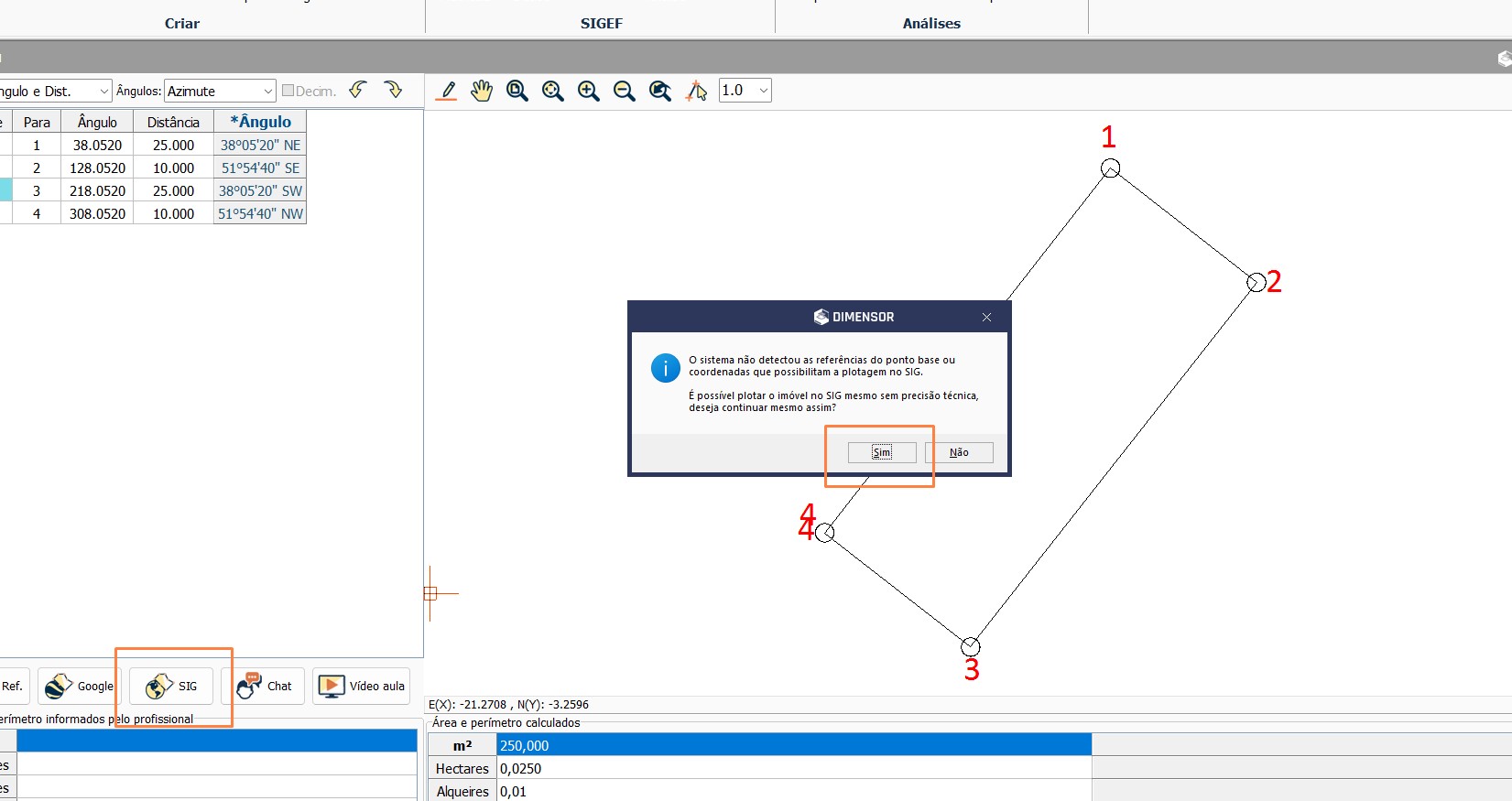
Task: Rotate right with the clockwise arrow
Action: click(x=393, y=90)
